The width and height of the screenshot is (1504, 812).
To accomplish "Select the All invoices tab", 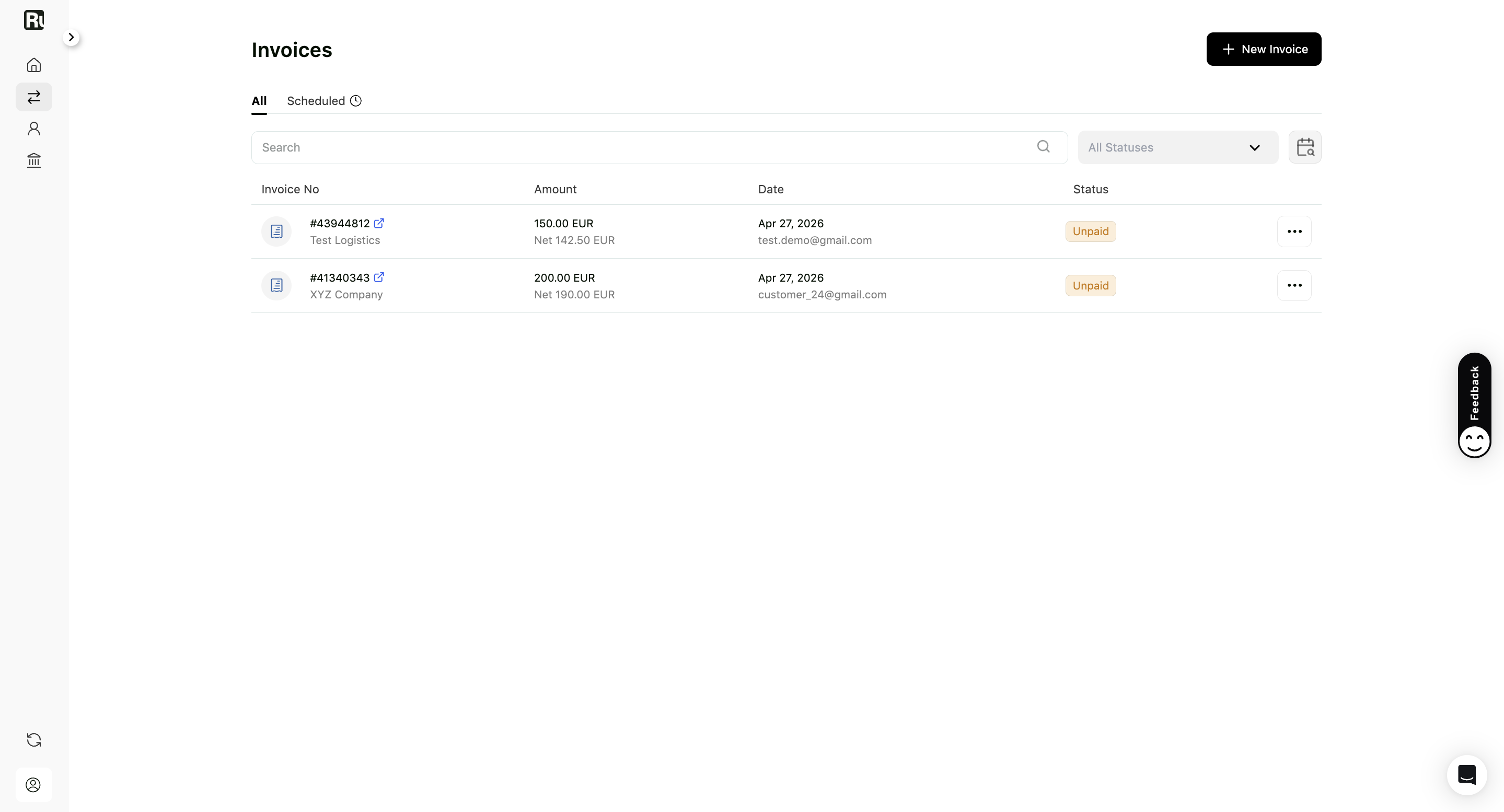I will point(259,101).
